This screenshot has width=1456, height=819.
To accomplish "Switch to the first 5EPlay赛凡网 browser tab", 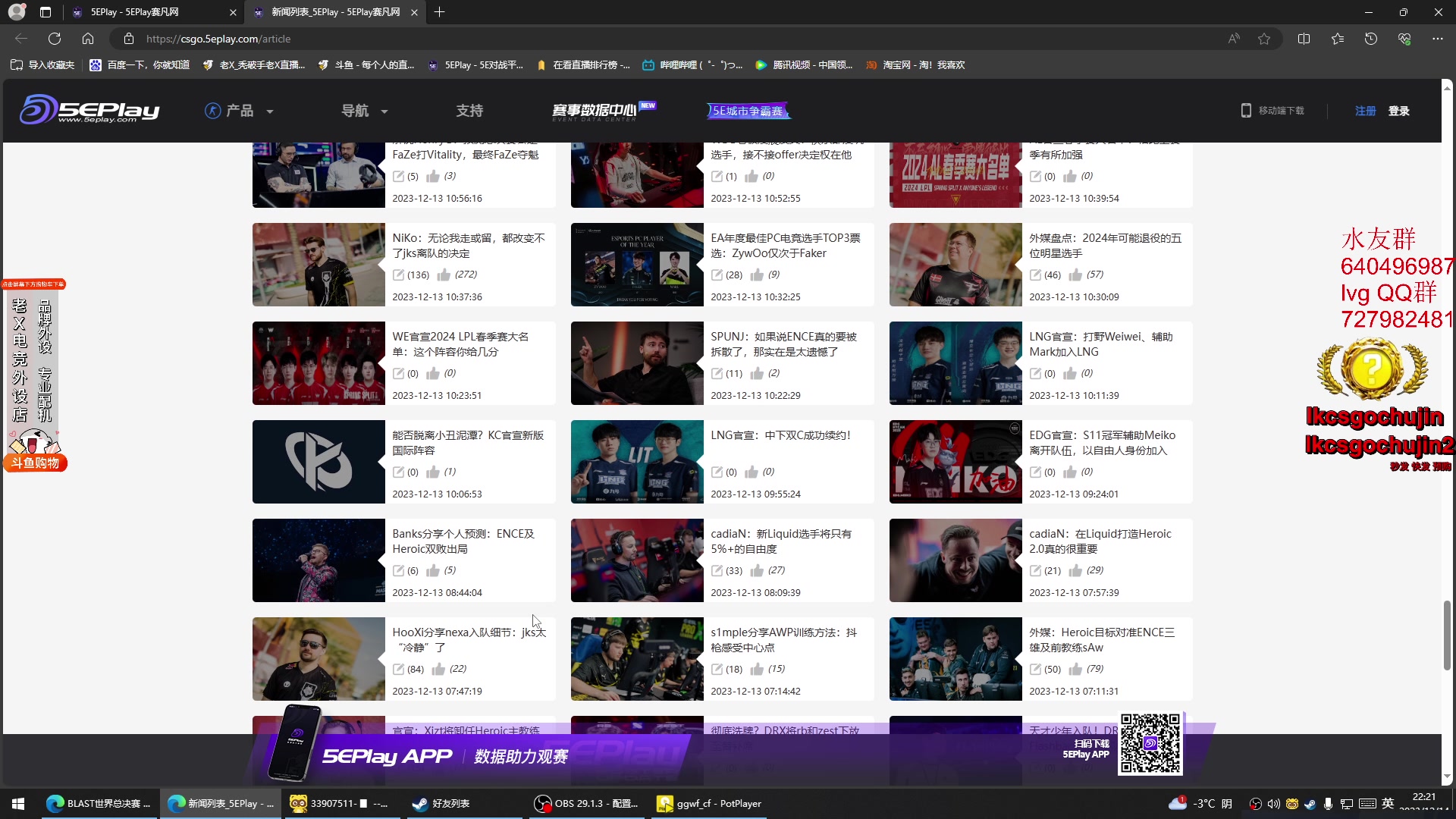I will point(136,12).
